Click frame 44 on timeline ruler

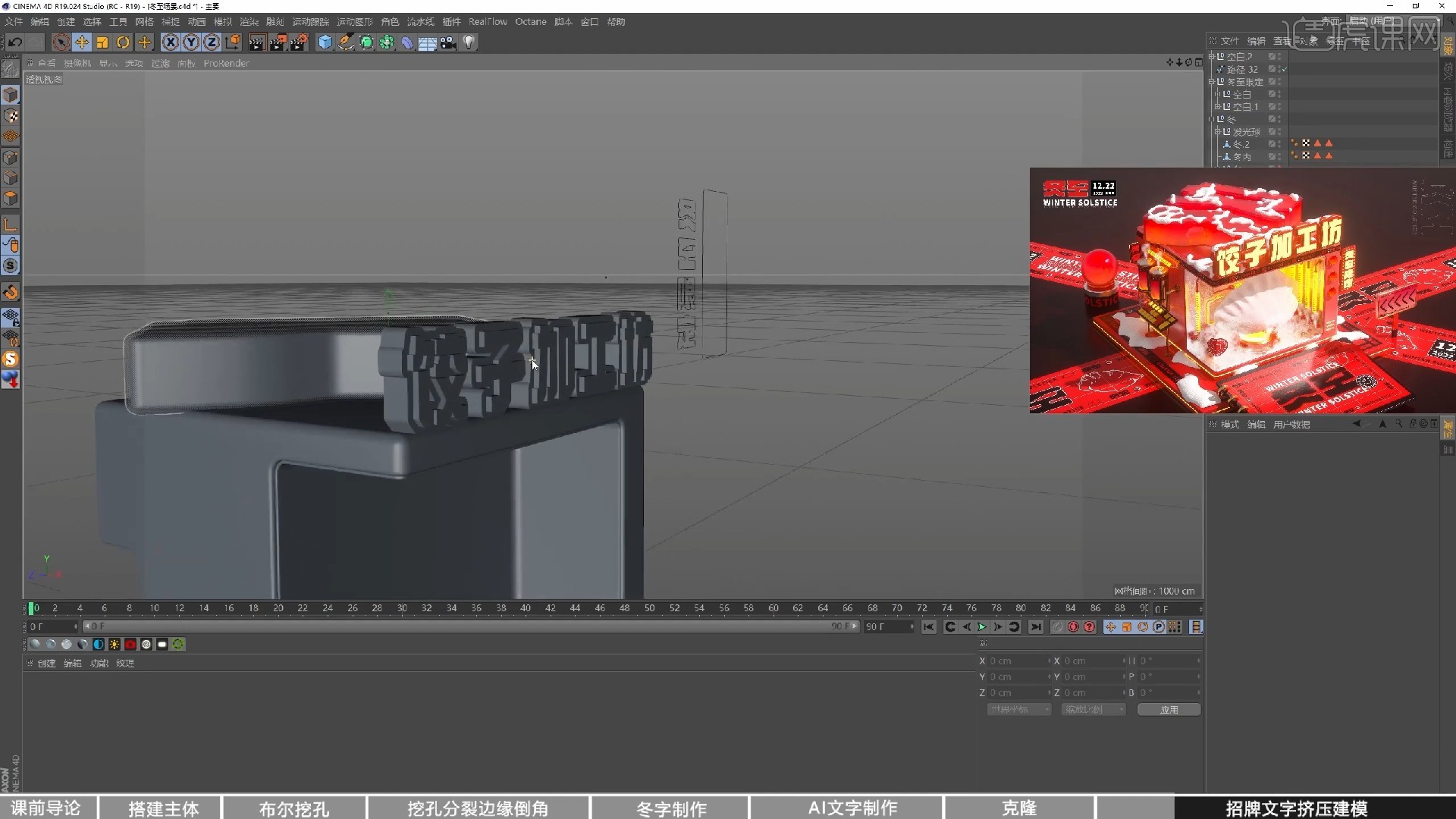[x=575, y=608]
